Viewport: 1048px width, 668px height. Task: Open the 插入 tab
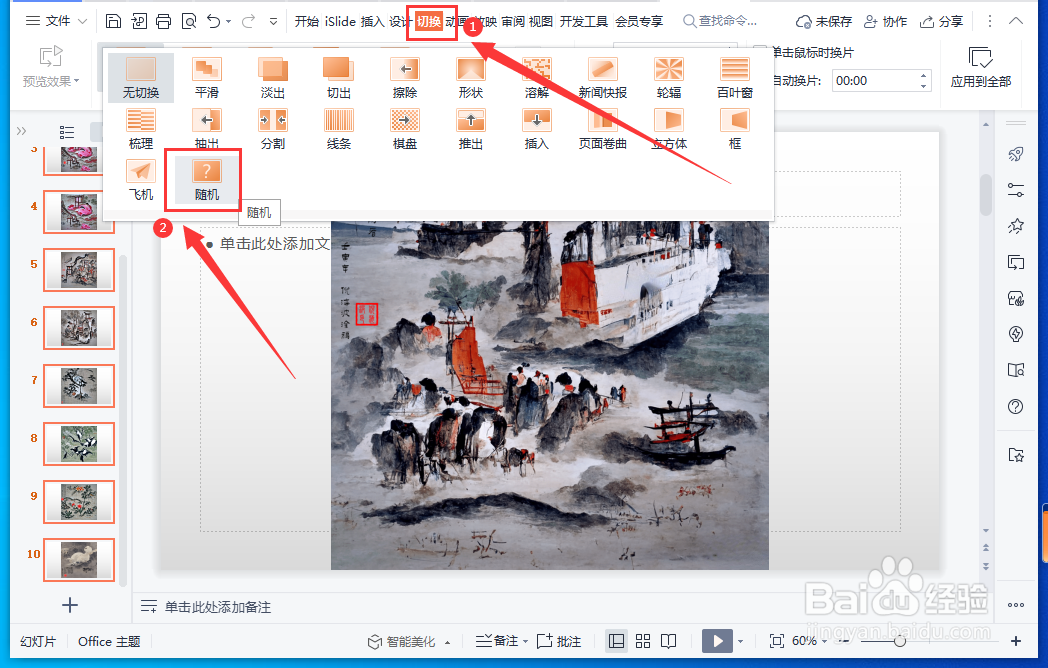pos(373,21)
